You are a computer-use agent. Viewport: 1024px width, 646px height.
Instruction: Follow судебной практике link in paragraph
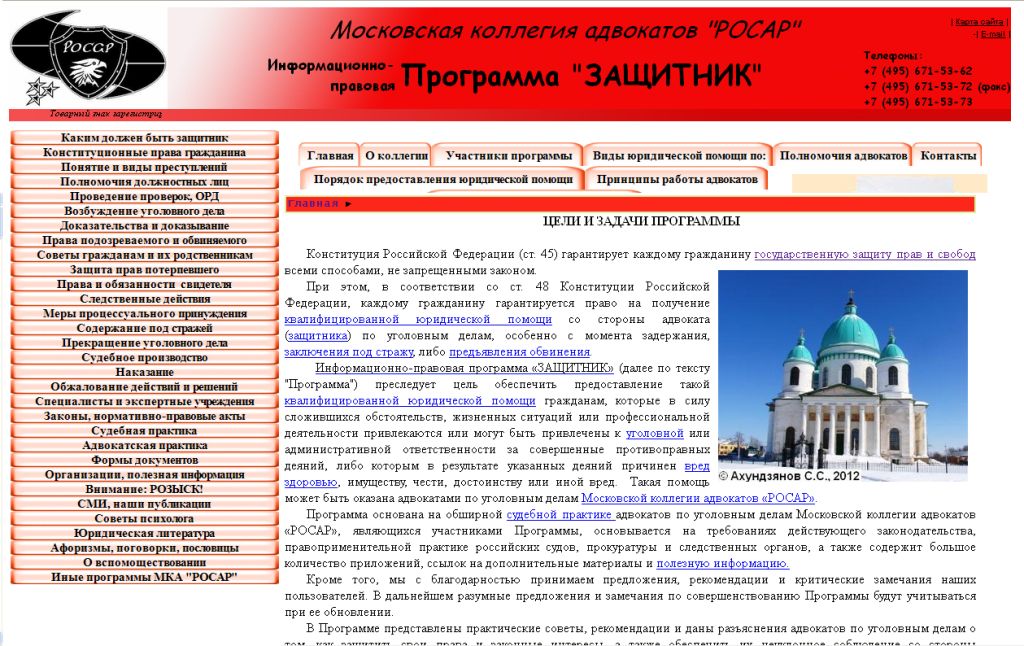click(560, 515)
